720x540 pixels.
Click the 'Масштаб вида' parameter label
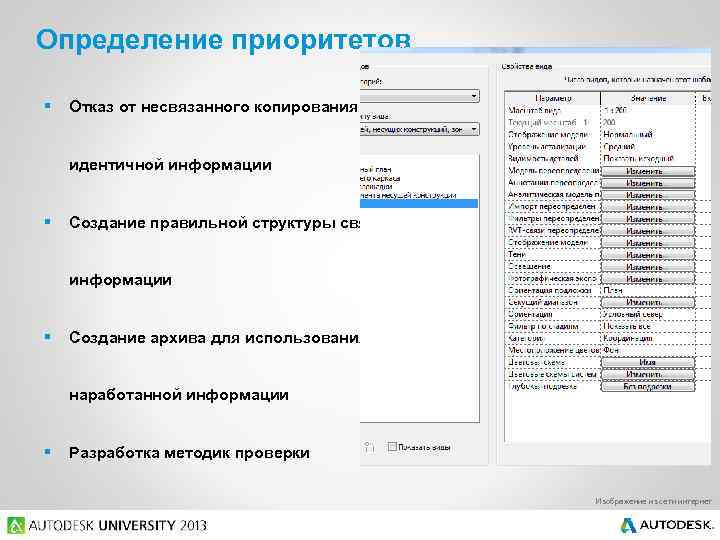pos(534,110)
